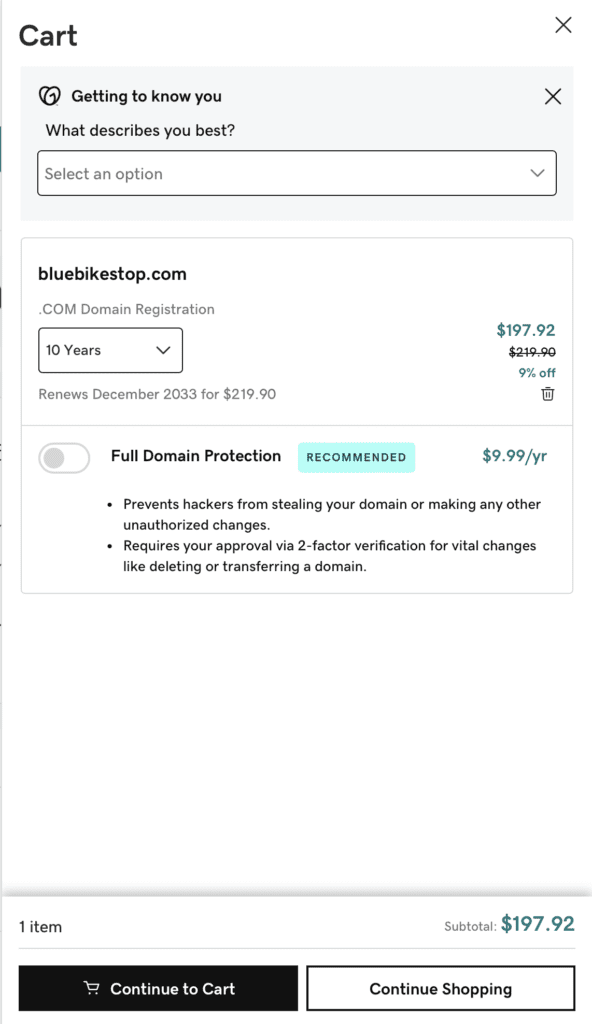The width and height of the screenshot is (592, 1024).
Task: Click Continue Shopping button
Action: coord(440,988)
